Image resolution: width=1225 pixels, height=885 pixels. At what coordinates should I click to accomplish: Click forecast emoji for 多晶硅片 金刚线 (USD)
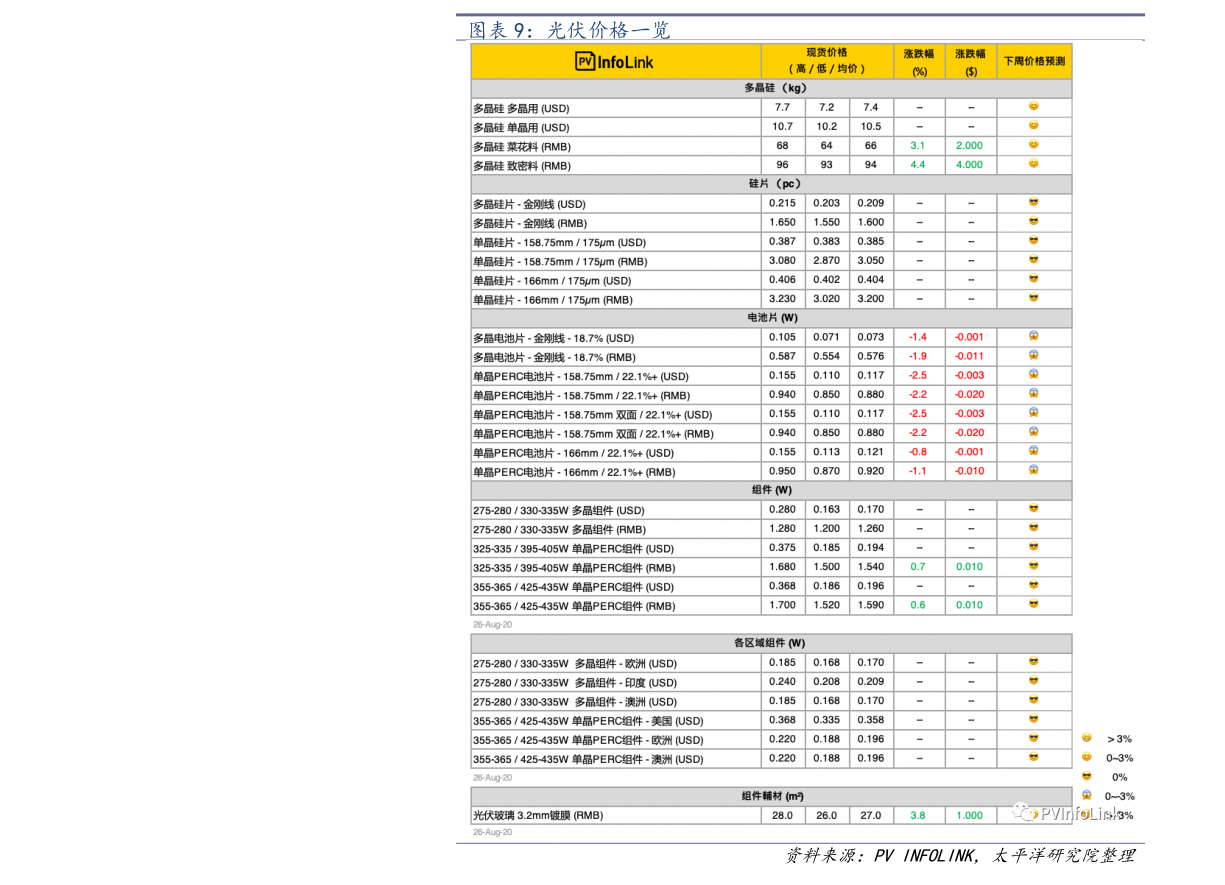coord(1033,203)
